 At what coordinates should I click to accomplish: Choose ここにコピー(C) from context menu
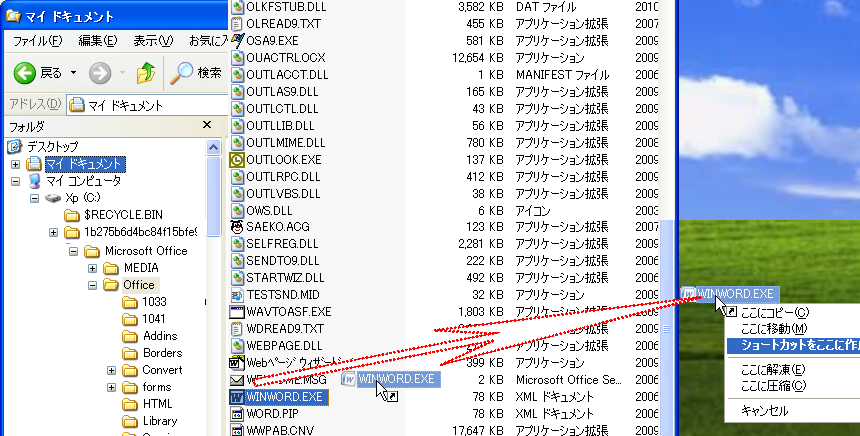pos(774,312)
